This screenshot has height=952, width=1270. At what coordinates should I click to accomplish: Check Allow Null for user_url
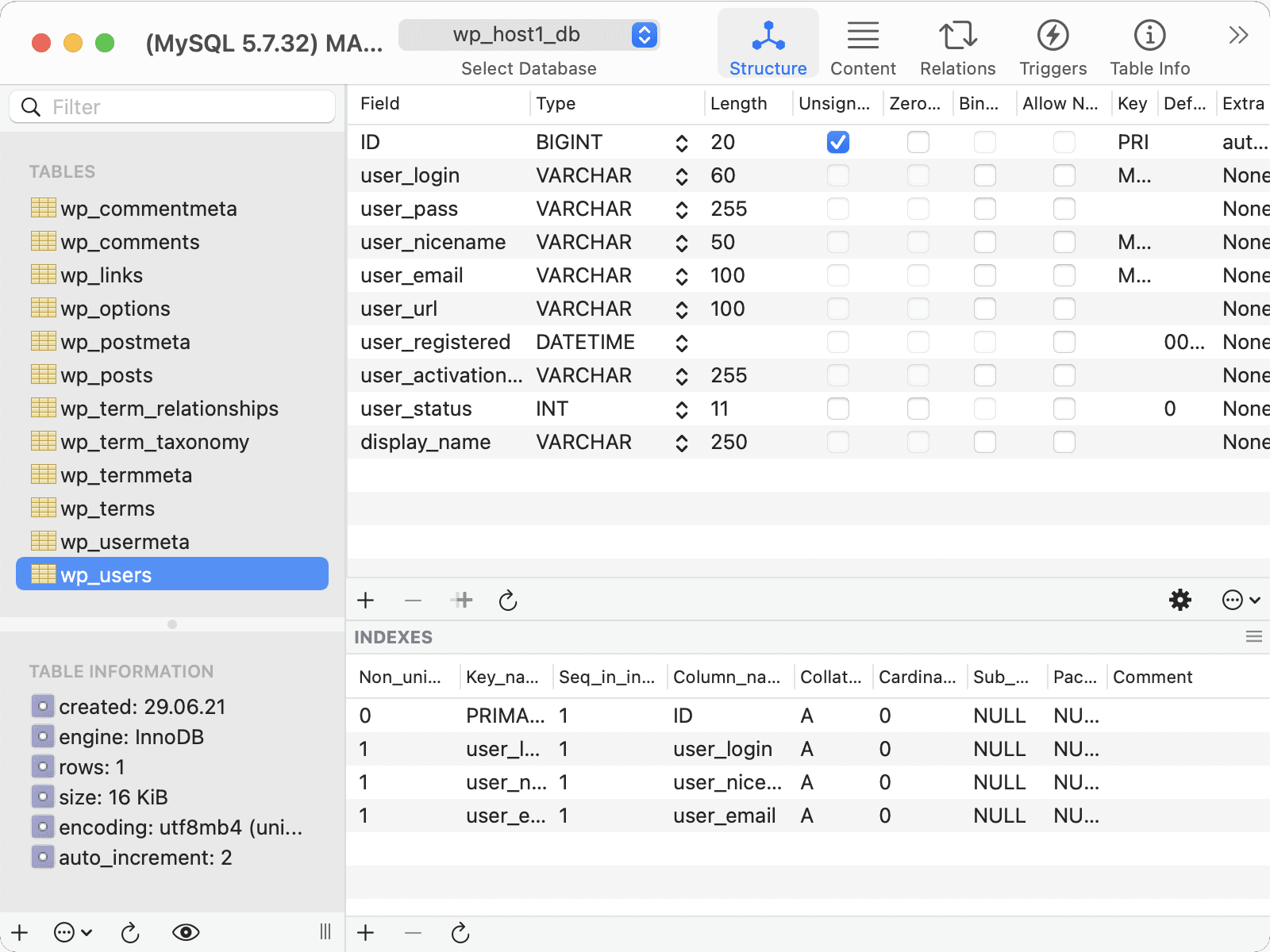click(x=1064, y=309)
